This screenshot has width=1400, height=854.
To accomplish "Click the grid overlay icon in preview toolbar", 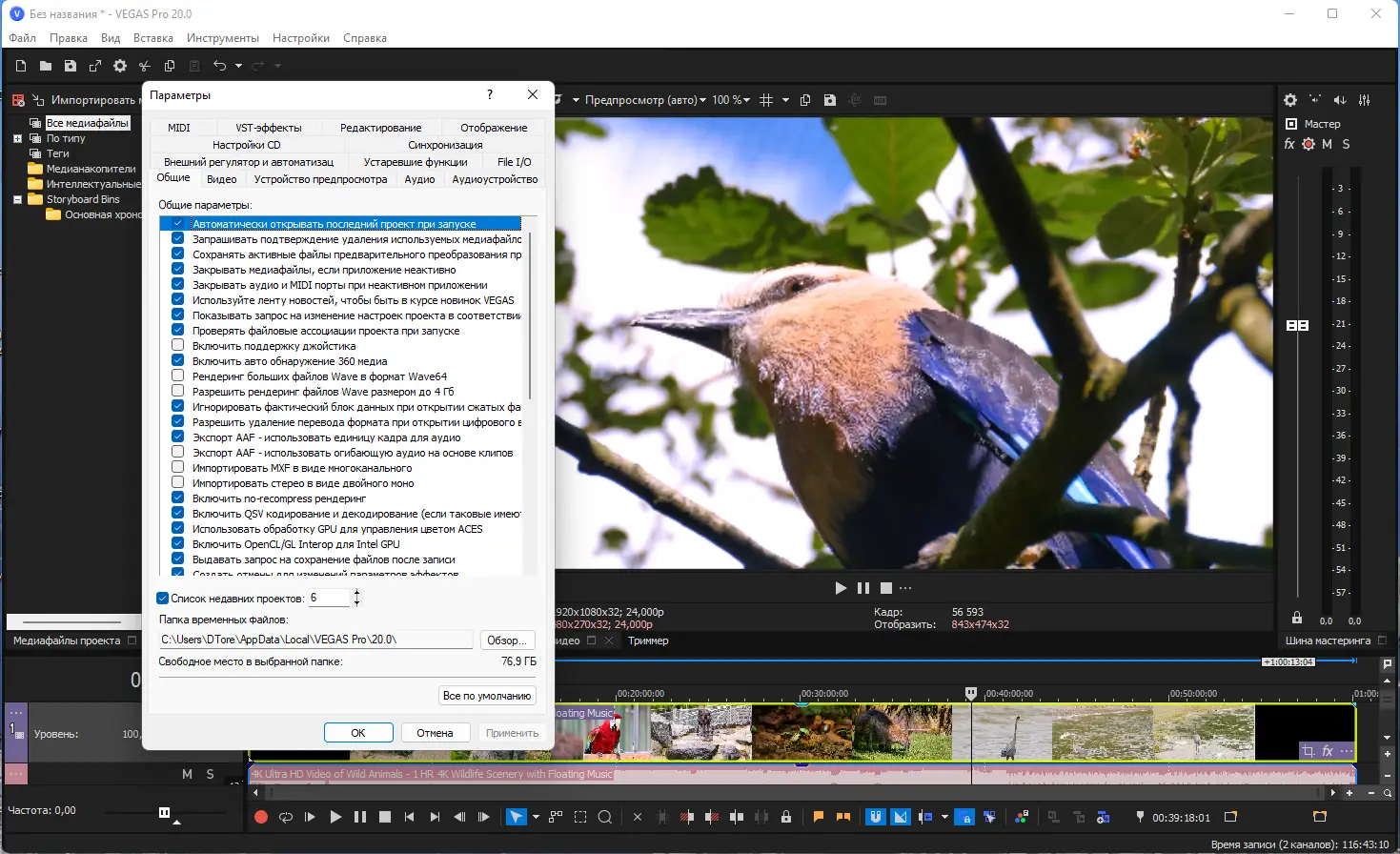I will [766, 100].
